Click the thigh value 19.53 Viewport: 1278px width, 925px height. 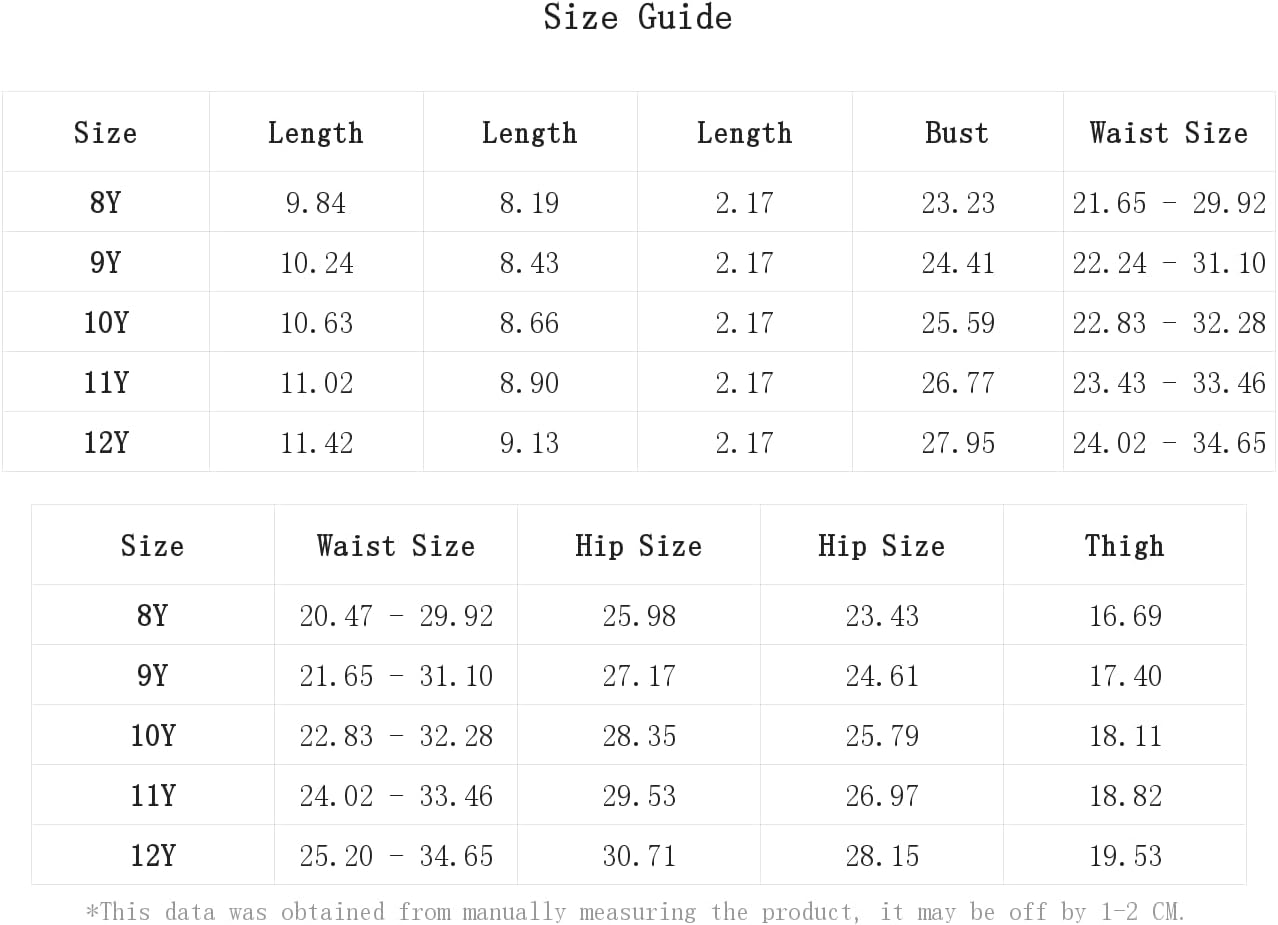click(1125, 856)
